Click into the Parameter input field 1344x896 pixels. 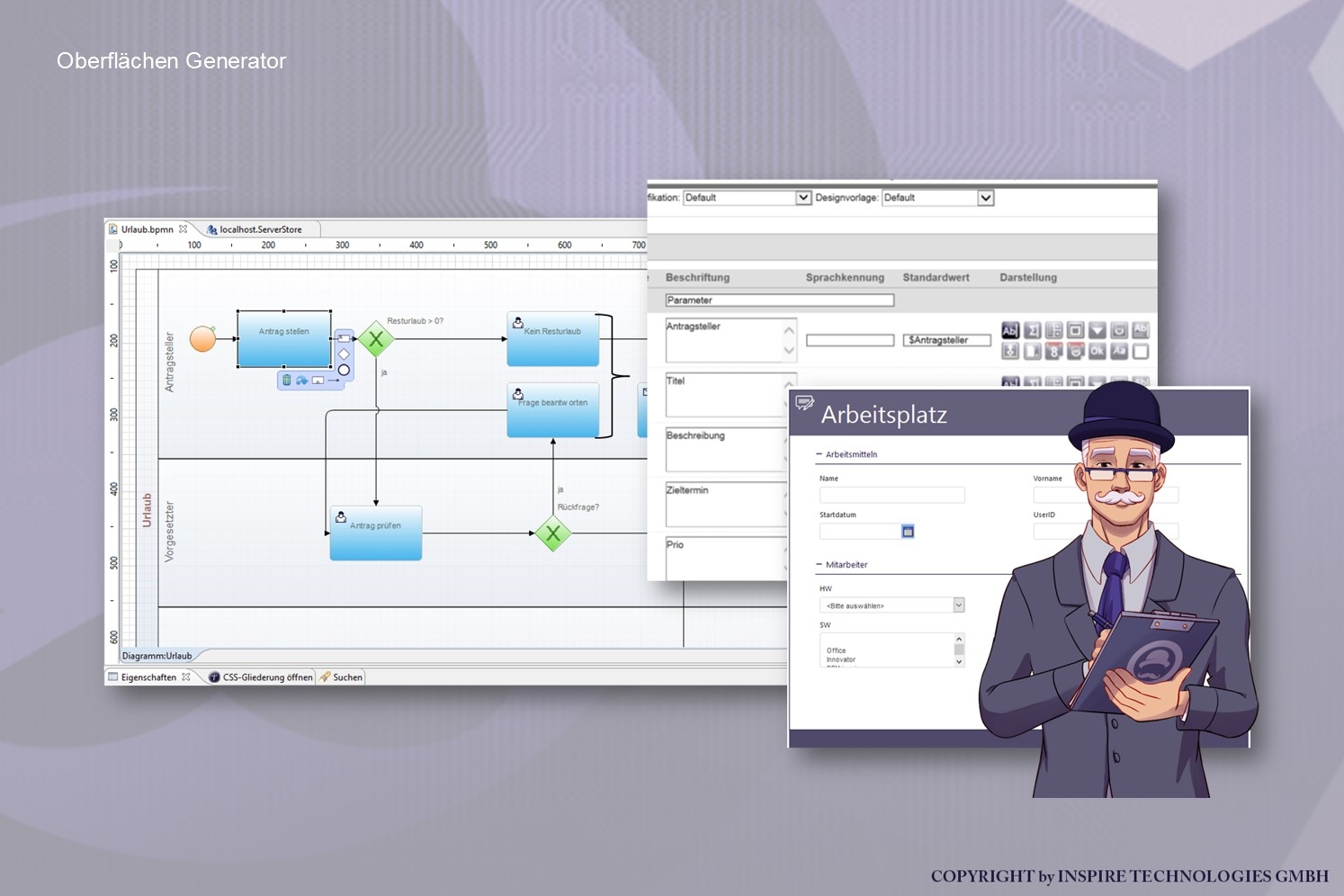point(780,300)
